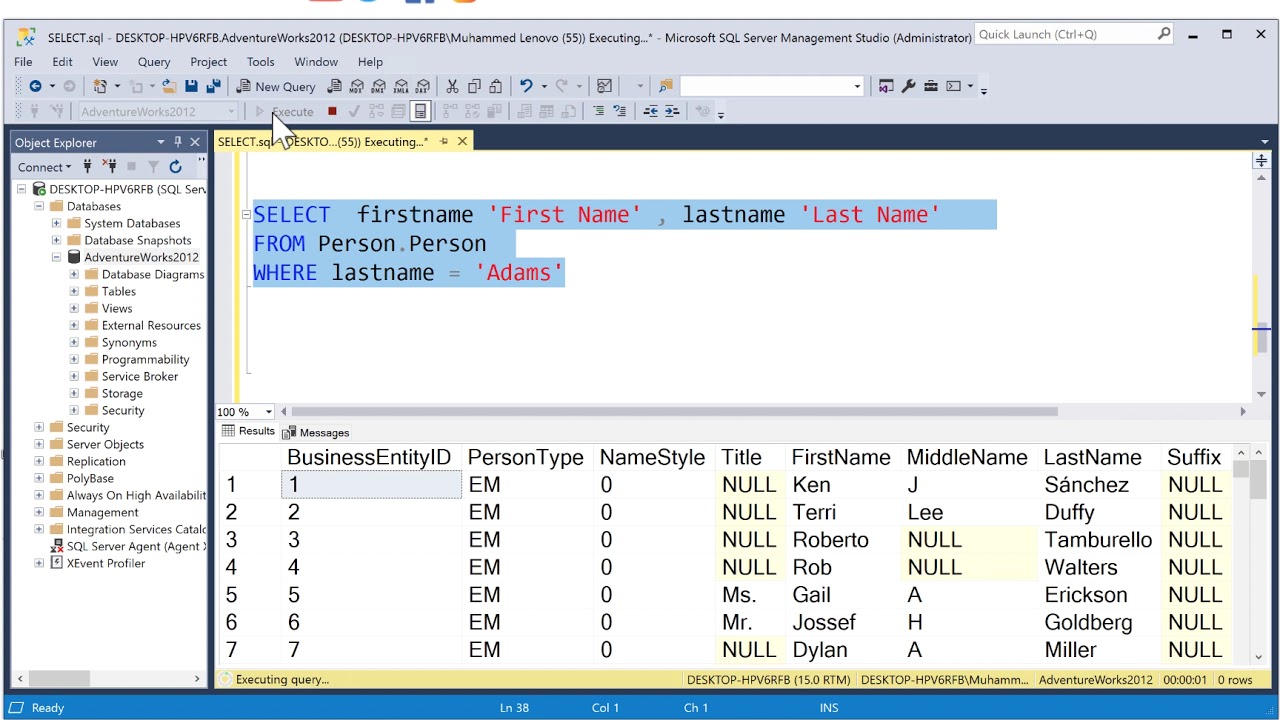Expand the Programmability folder node
The image size is (1280, 720).
pos(73,359)
